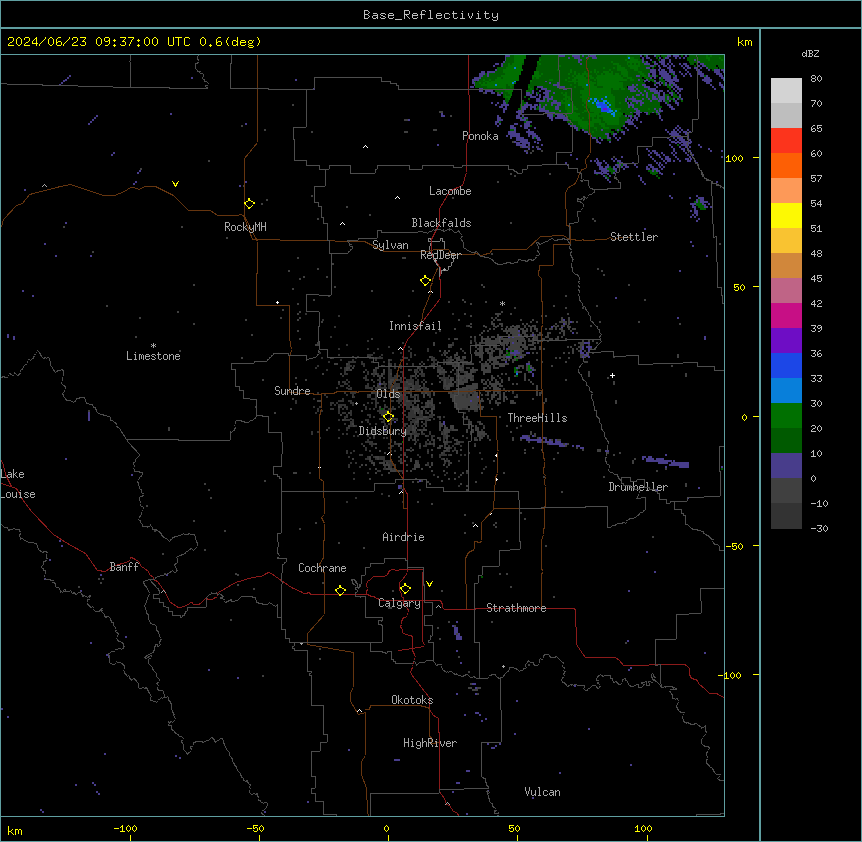Pick the orange 57-60 dBZ legend swatch
Image resolution: width=862 pixels, height=842 pixels.
786,165
